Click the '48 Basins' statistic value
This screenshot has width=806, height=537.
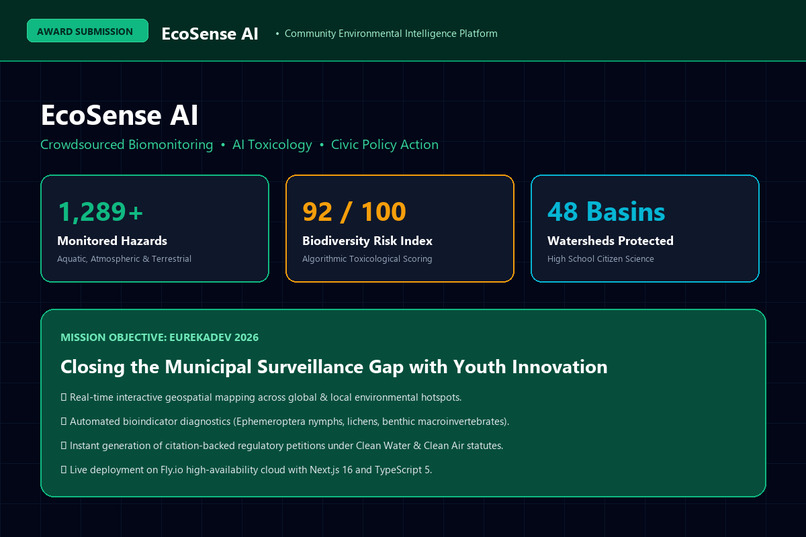[x=606, y=212]
